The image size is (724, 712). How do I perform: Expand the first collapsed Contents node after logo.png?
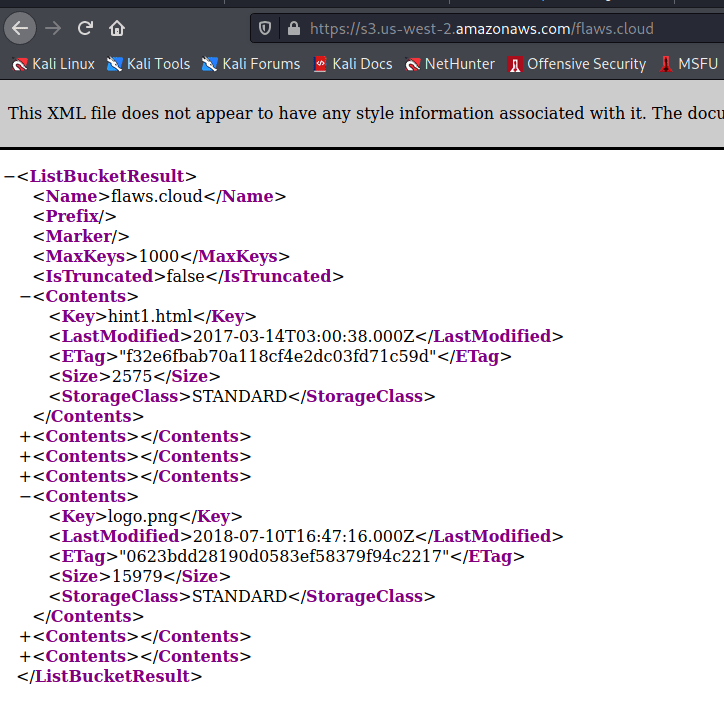(25, 636)
